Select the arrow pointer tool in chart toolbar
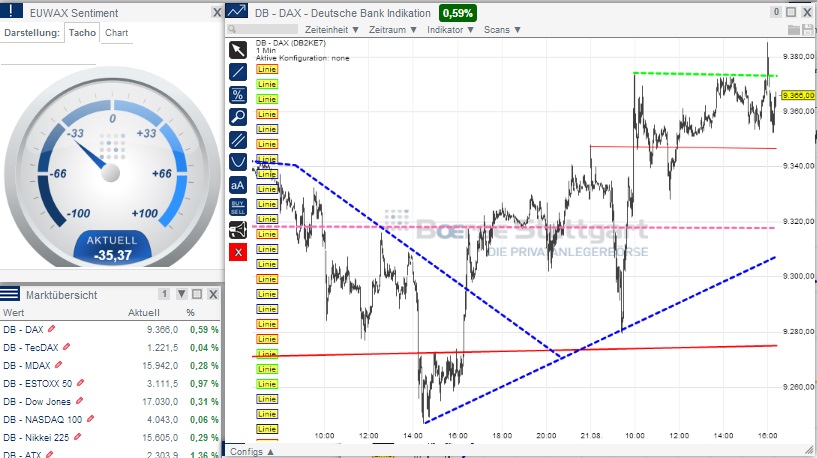Screen dimensions: 817x458 238,50
